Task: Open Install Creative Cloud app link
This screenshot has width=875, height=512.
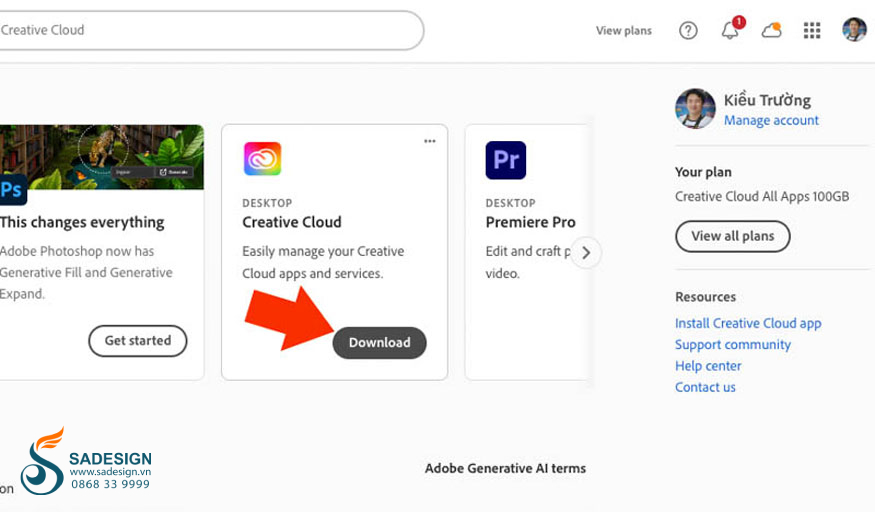Action: coord(748,323)
